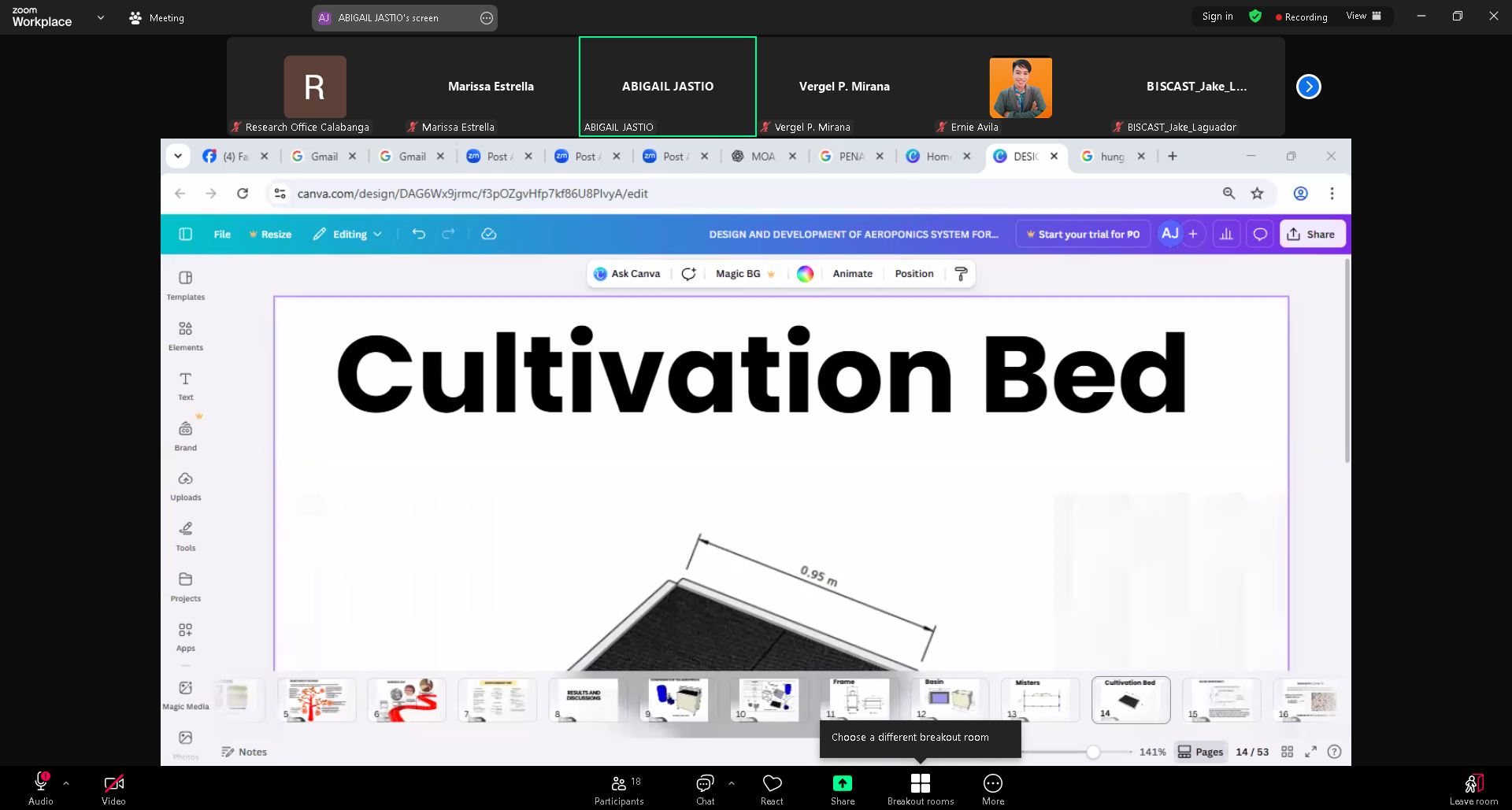Open ABIGAIL JASTIO's screen options menu
Screen dimensions: 1512x810
[x=487, y=18]
